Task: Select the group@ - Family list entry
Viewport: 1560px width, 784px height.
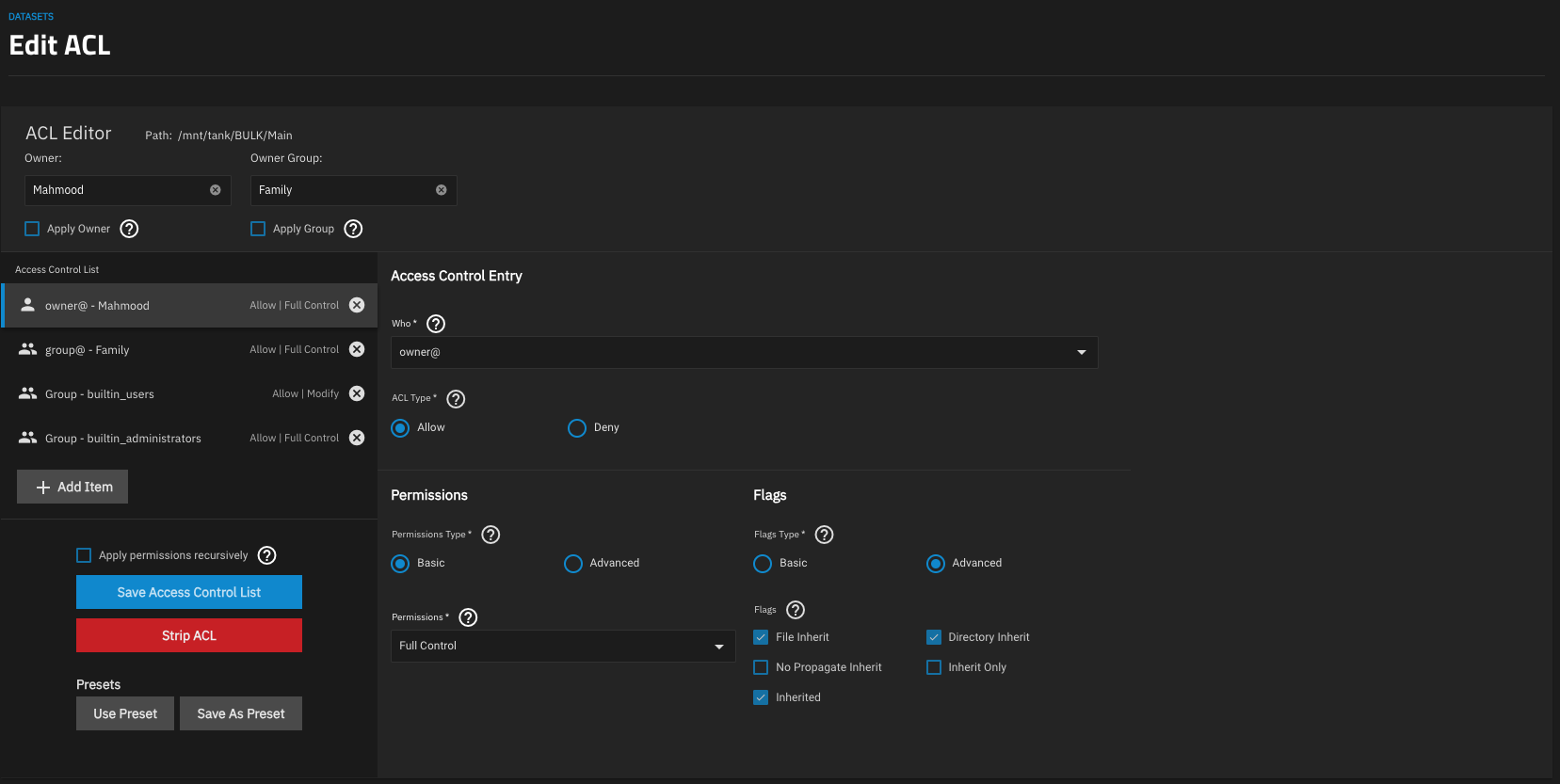Action: 189,349
